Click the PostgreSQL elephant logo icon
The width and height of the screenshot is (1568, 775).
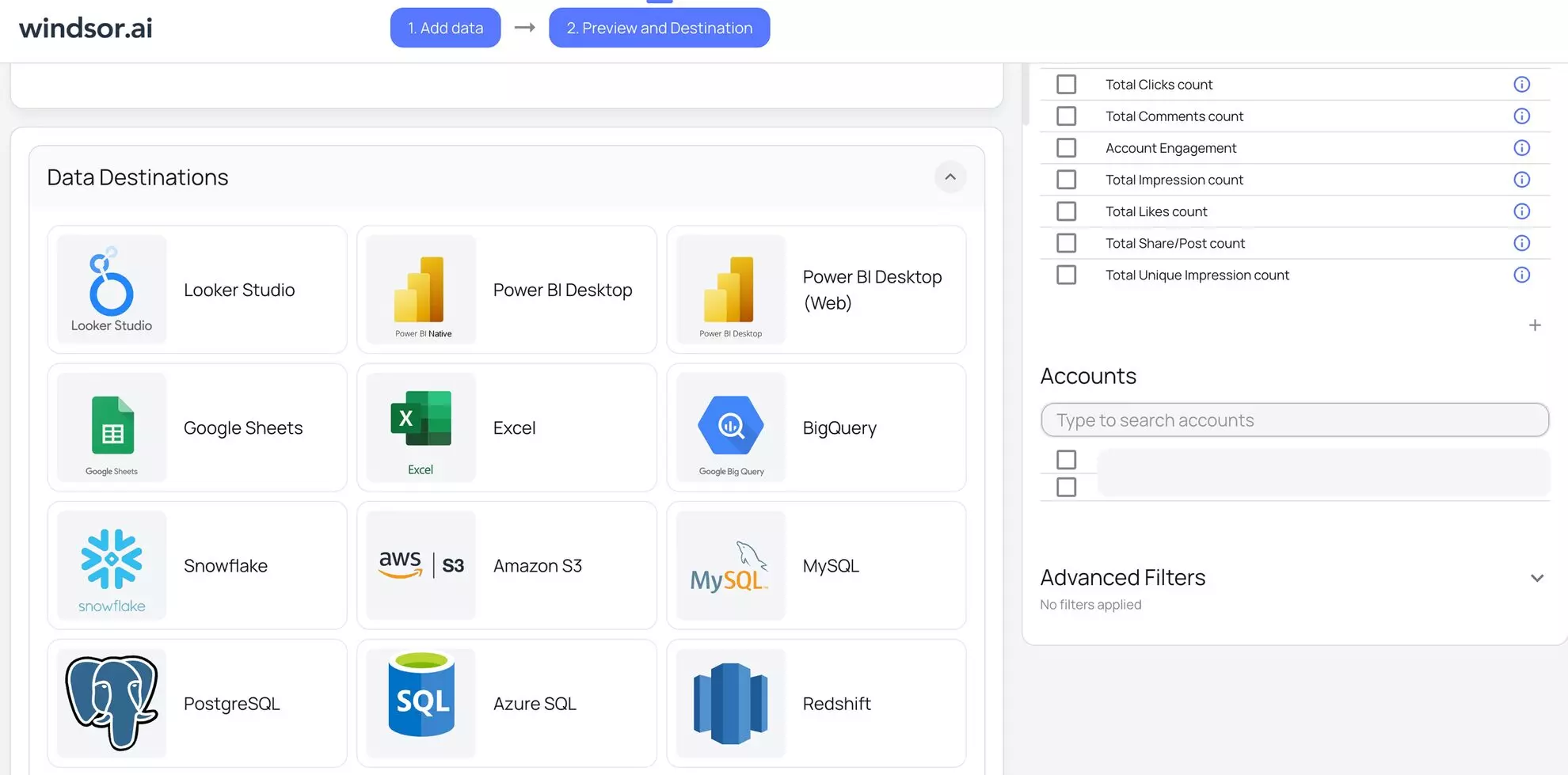click(x=112, y=703)
